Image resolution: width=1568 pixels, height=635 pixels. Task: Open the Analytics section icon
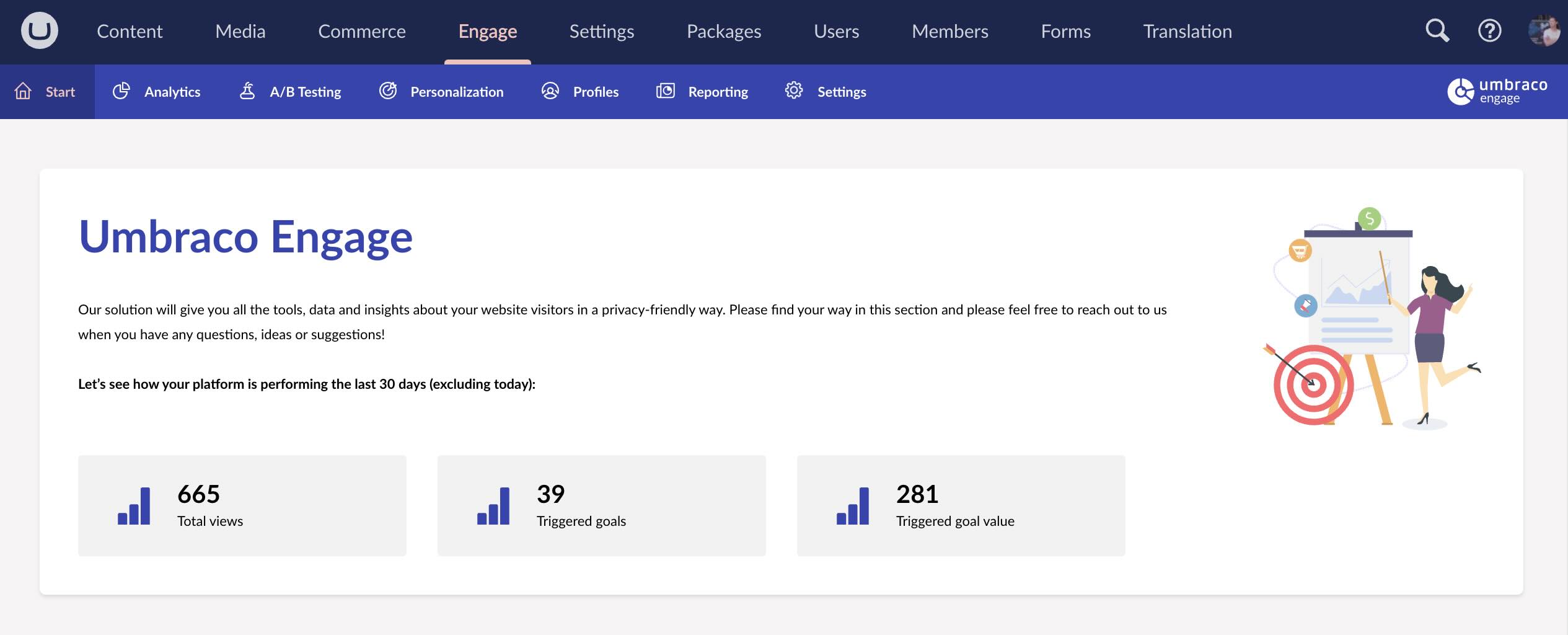pos(123,91)
